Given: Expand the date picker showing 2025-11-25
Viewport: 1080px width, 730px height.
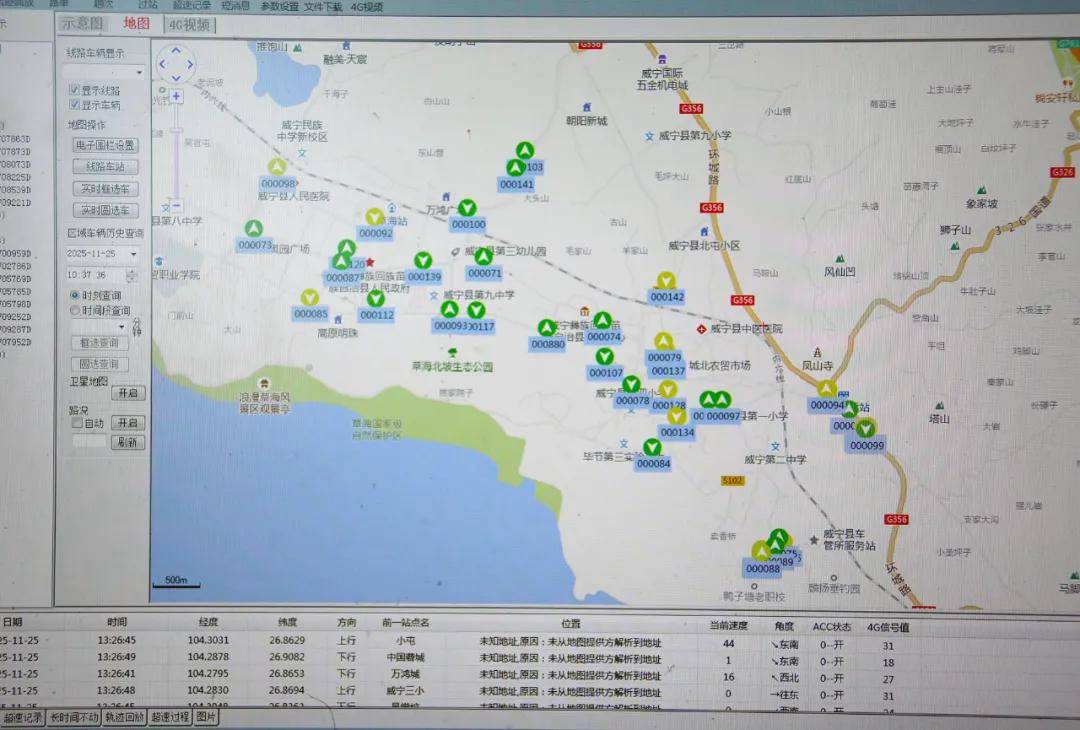Looking at the screenshot, I should pyautogui.click(x=134, y=254).
